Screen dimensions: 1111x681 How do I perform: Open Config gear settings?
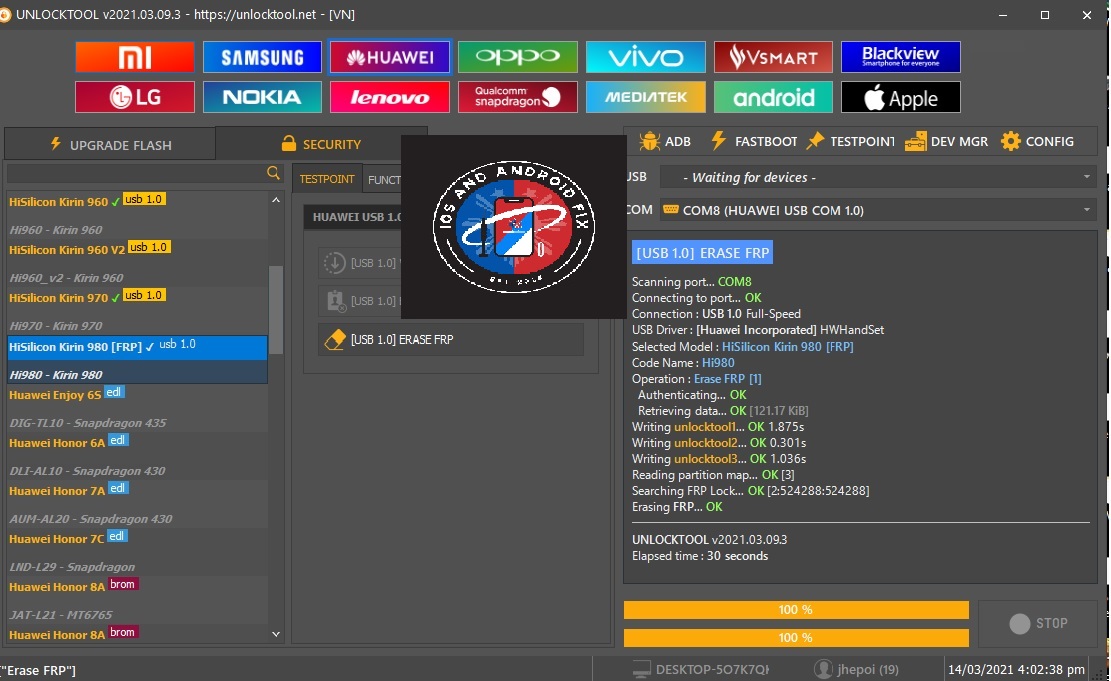tap(1010, 141)
